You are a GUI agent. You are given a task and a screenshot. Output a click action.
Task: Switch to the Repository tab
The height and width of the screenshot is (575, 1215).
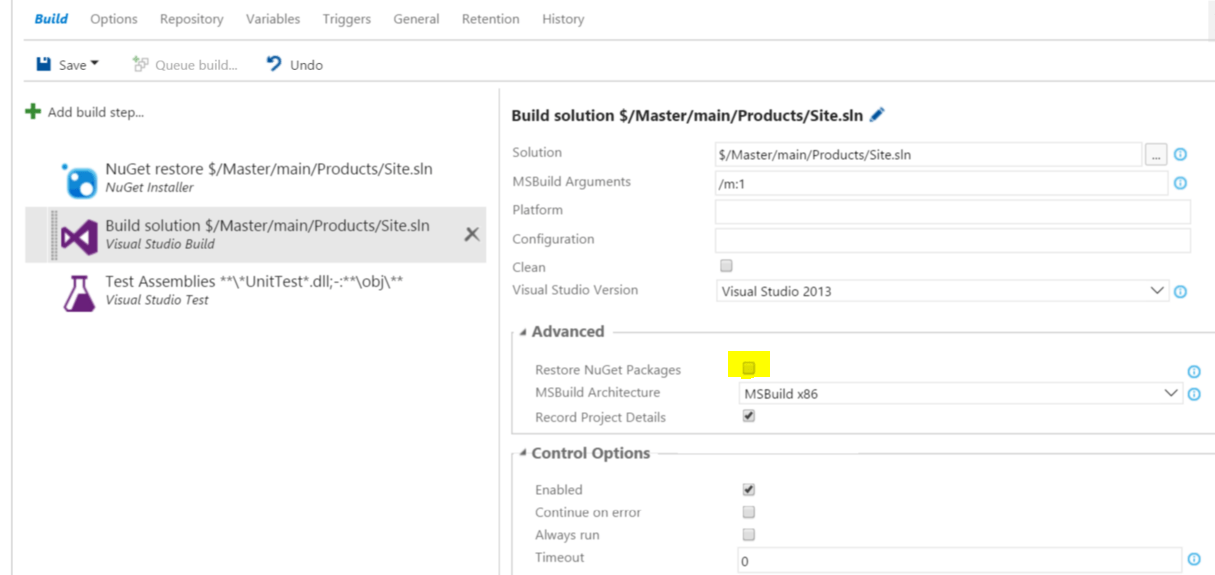click(x=191, y=19)
